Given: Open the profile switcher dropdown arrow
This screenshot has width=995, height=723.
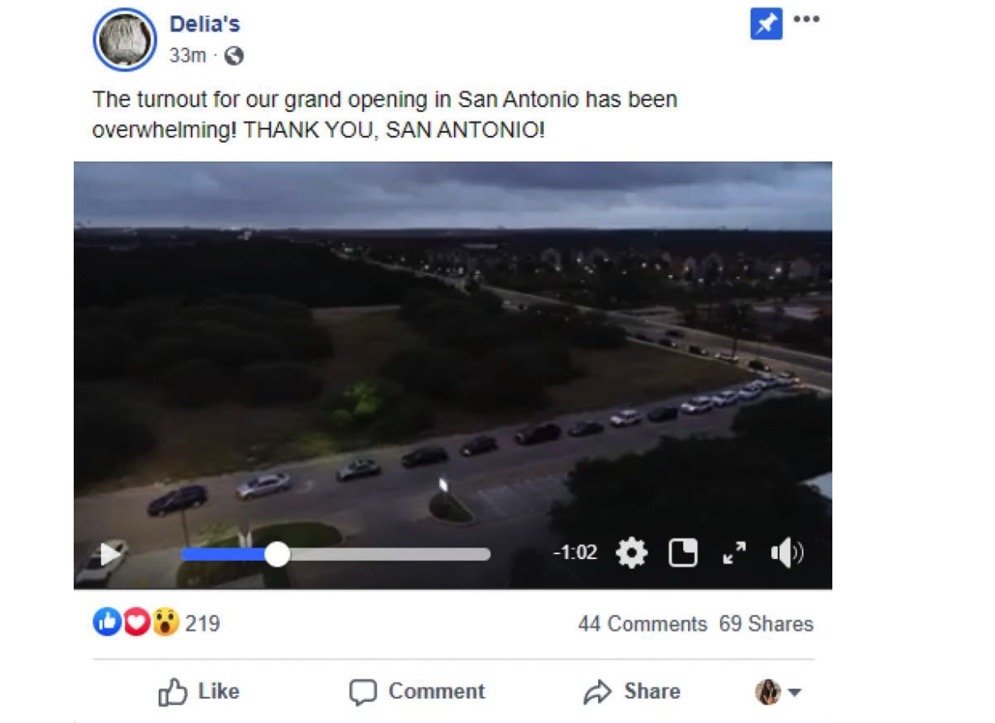Looking at the screenshot, I should point(794,692).
